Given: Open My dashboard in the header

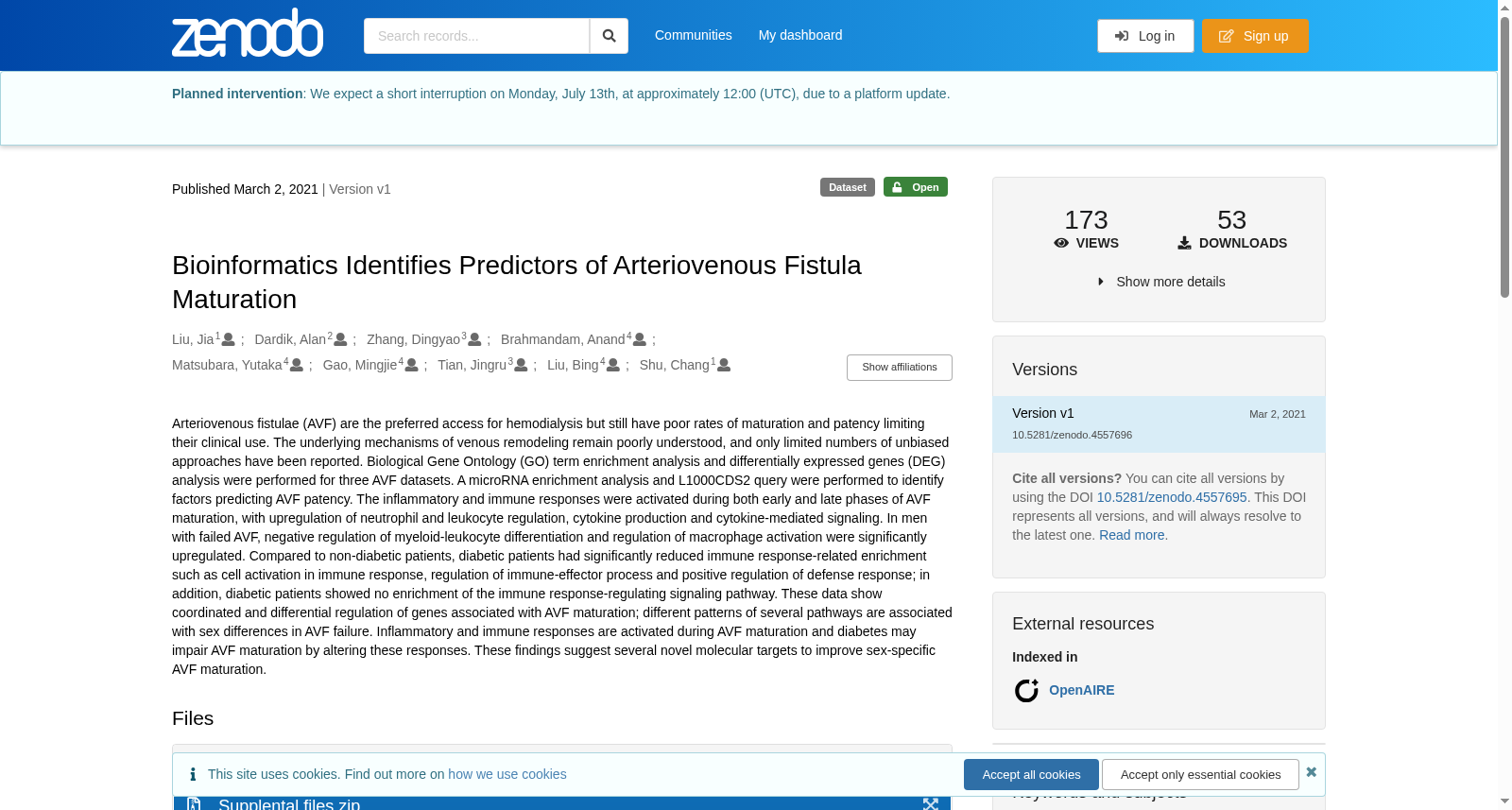Looking at the screenshot, I should 800,35.
